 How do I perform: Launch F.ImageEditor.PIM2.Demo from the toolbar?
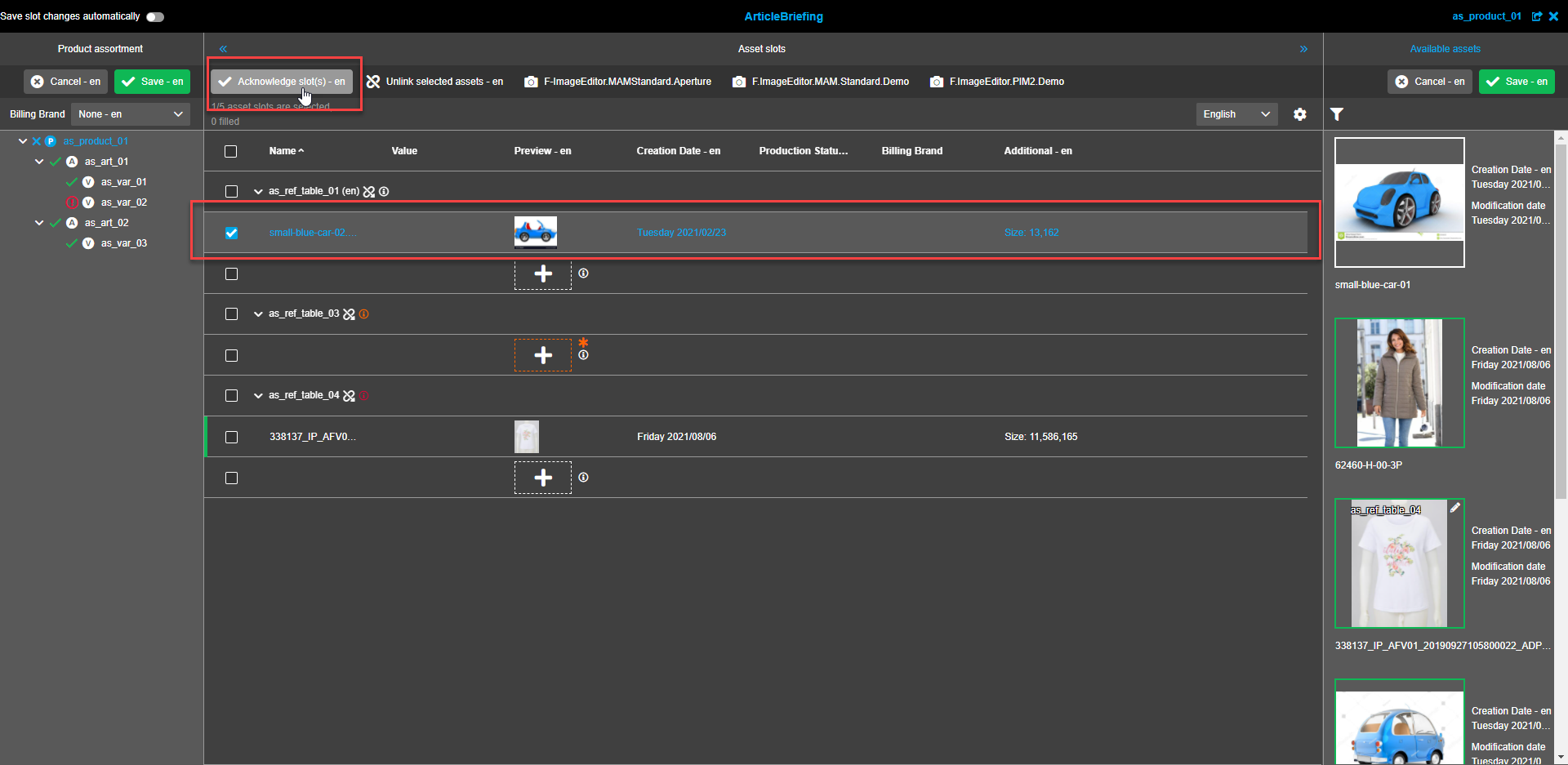pyautogui.click(x=996, y=82)
